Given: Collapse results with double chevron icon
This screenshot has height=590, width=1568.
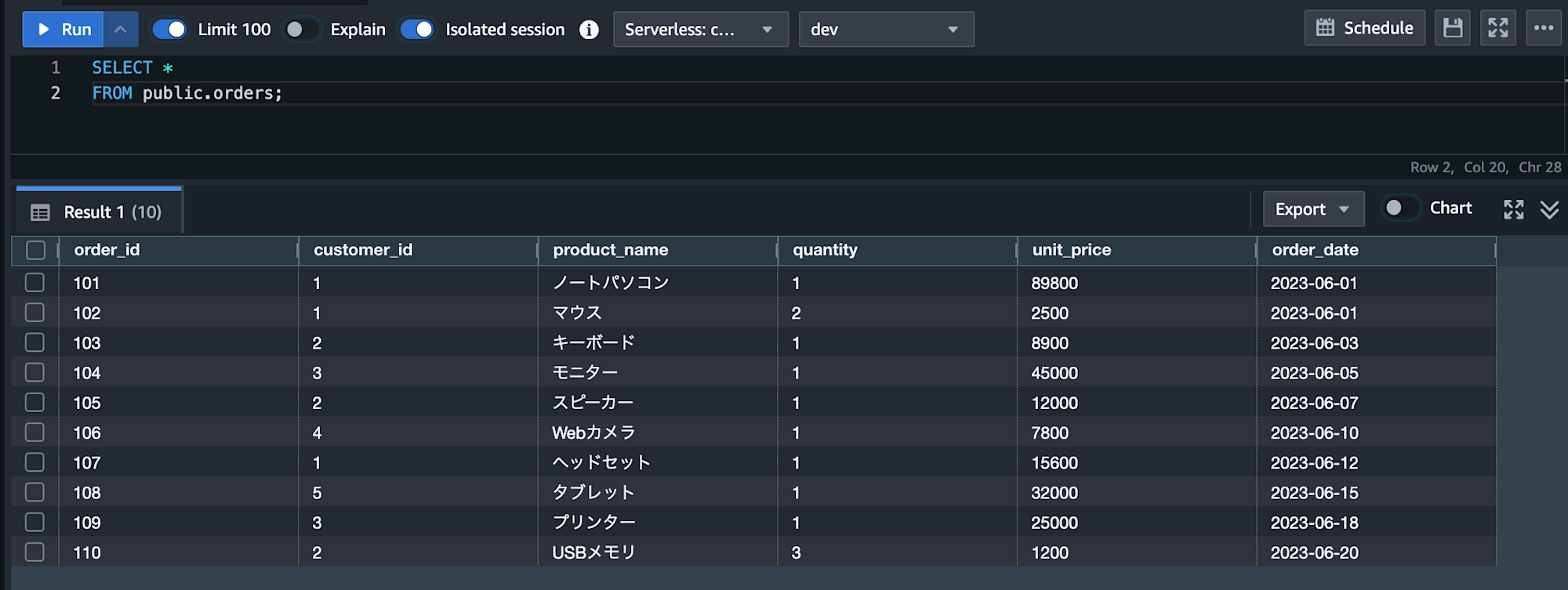Looking at the screenshot, I should (1549, 209).
